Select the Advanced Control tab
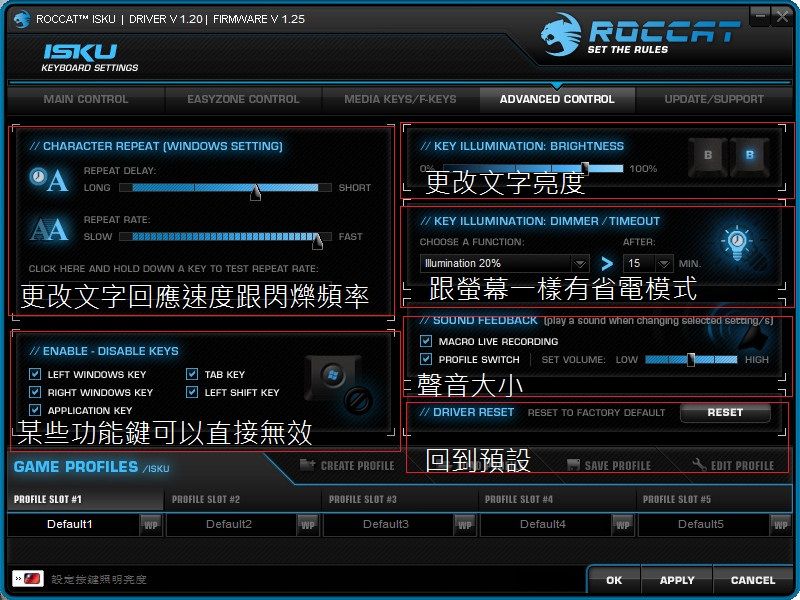Image resolution: width=800 pixels, height=600 pixels. [557, 99]
